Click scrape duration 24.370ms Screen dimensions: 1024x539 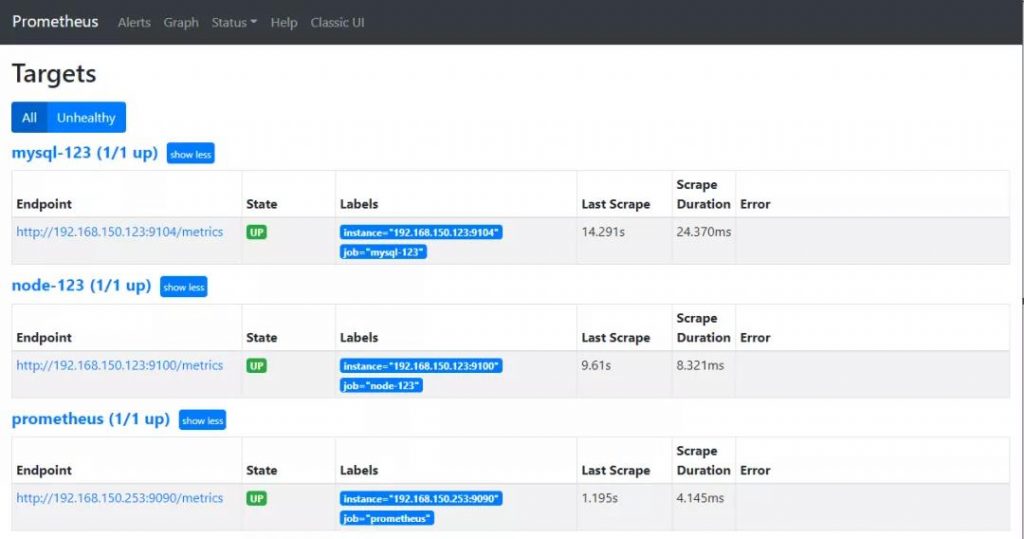coord(704,232)
